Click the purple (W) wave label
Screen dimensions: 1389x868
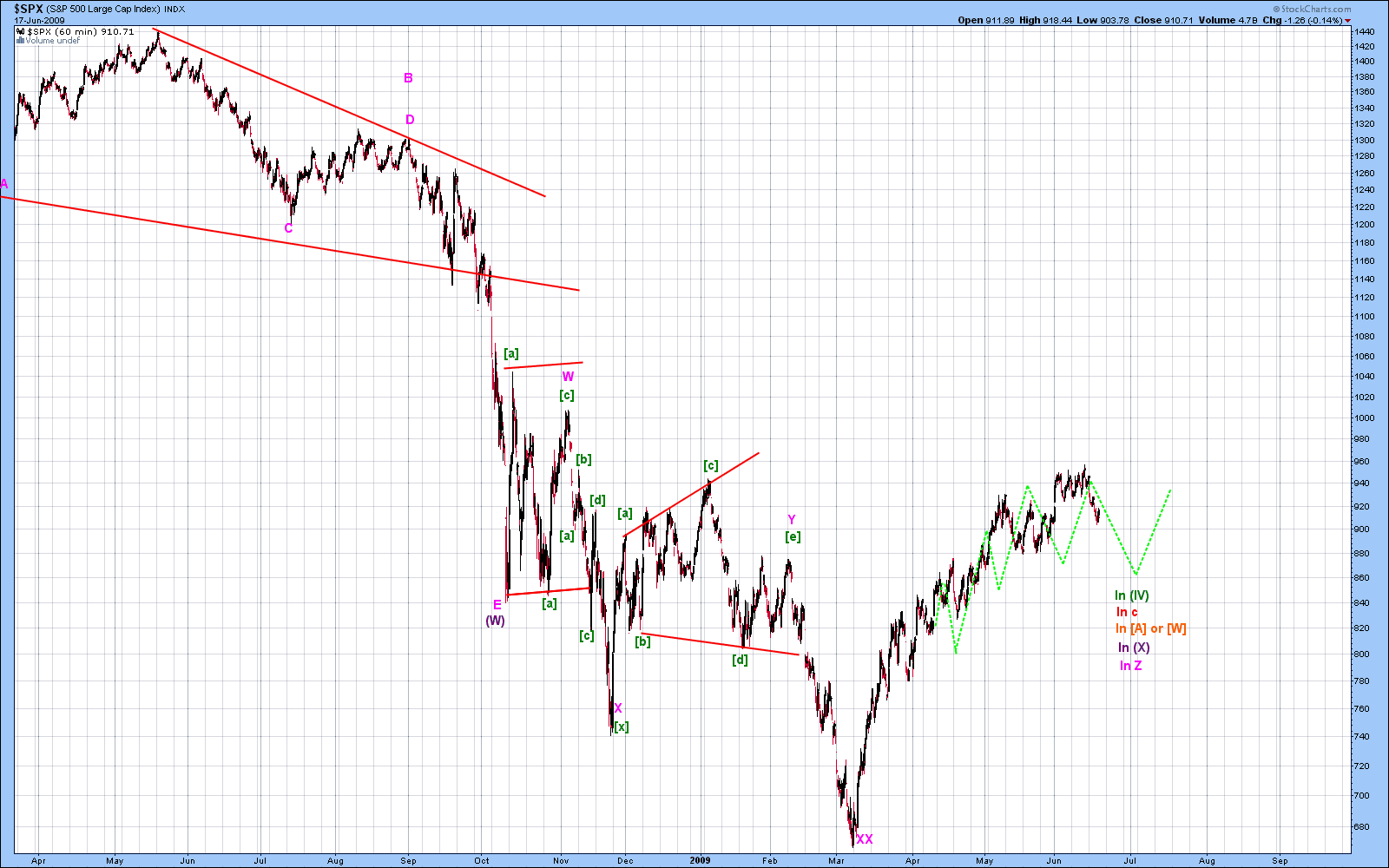tap(495, 621)
